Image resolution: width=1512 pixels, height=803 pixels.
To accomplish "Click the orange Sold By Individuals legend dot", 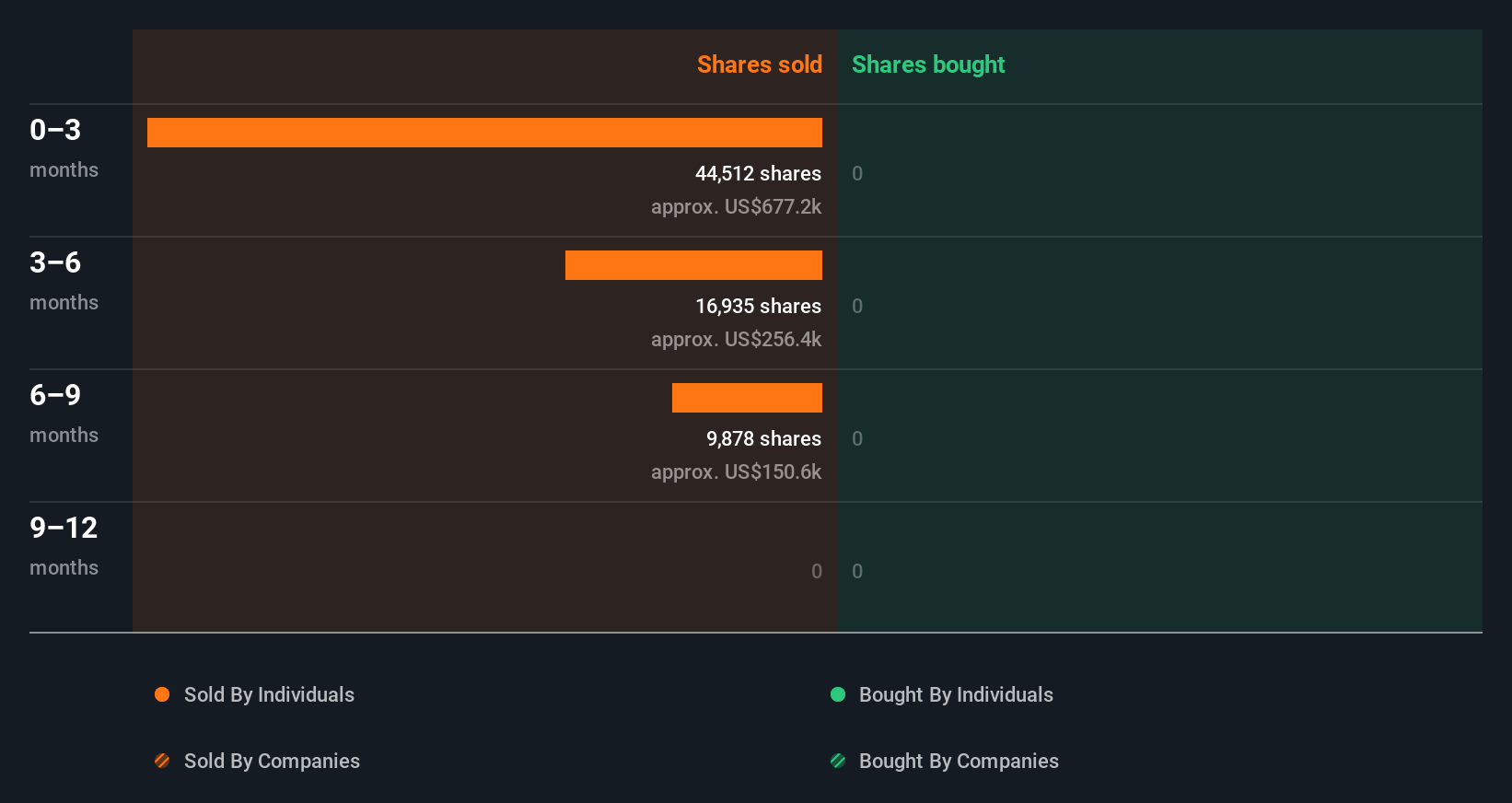I will point(162,694).
